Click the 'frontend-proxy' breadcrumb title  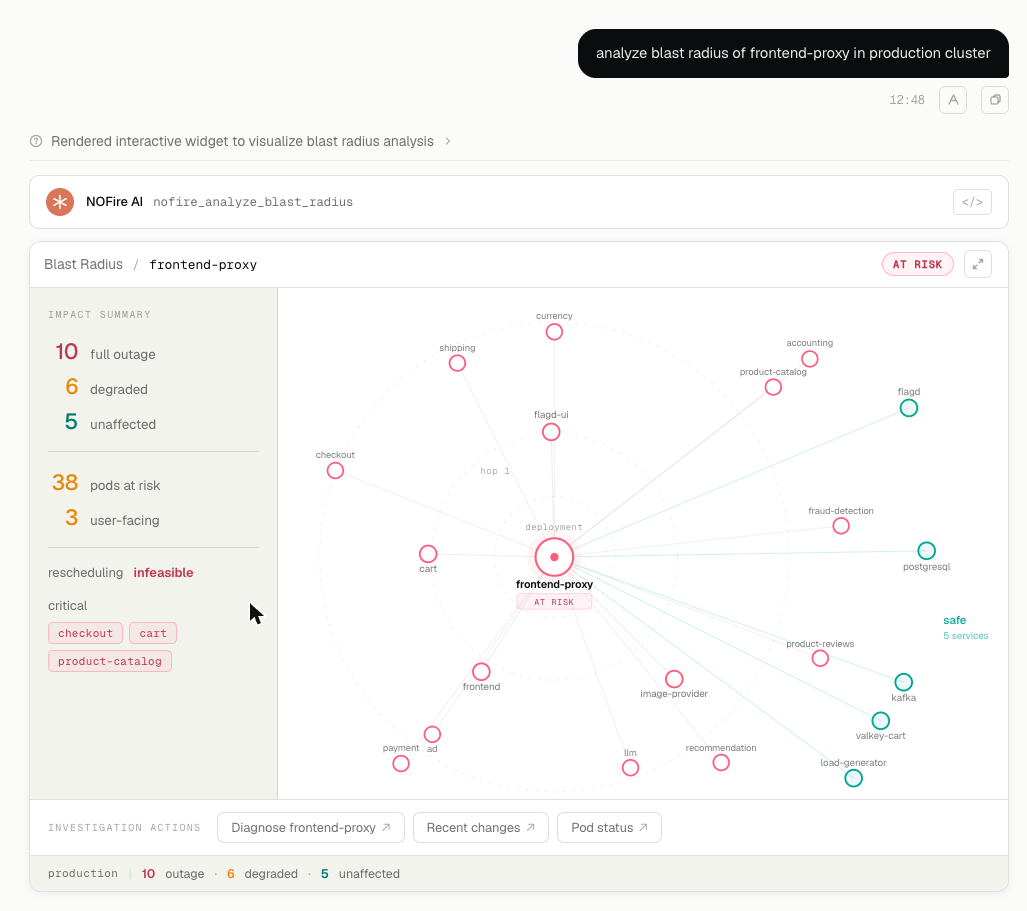tap(203, 265)
